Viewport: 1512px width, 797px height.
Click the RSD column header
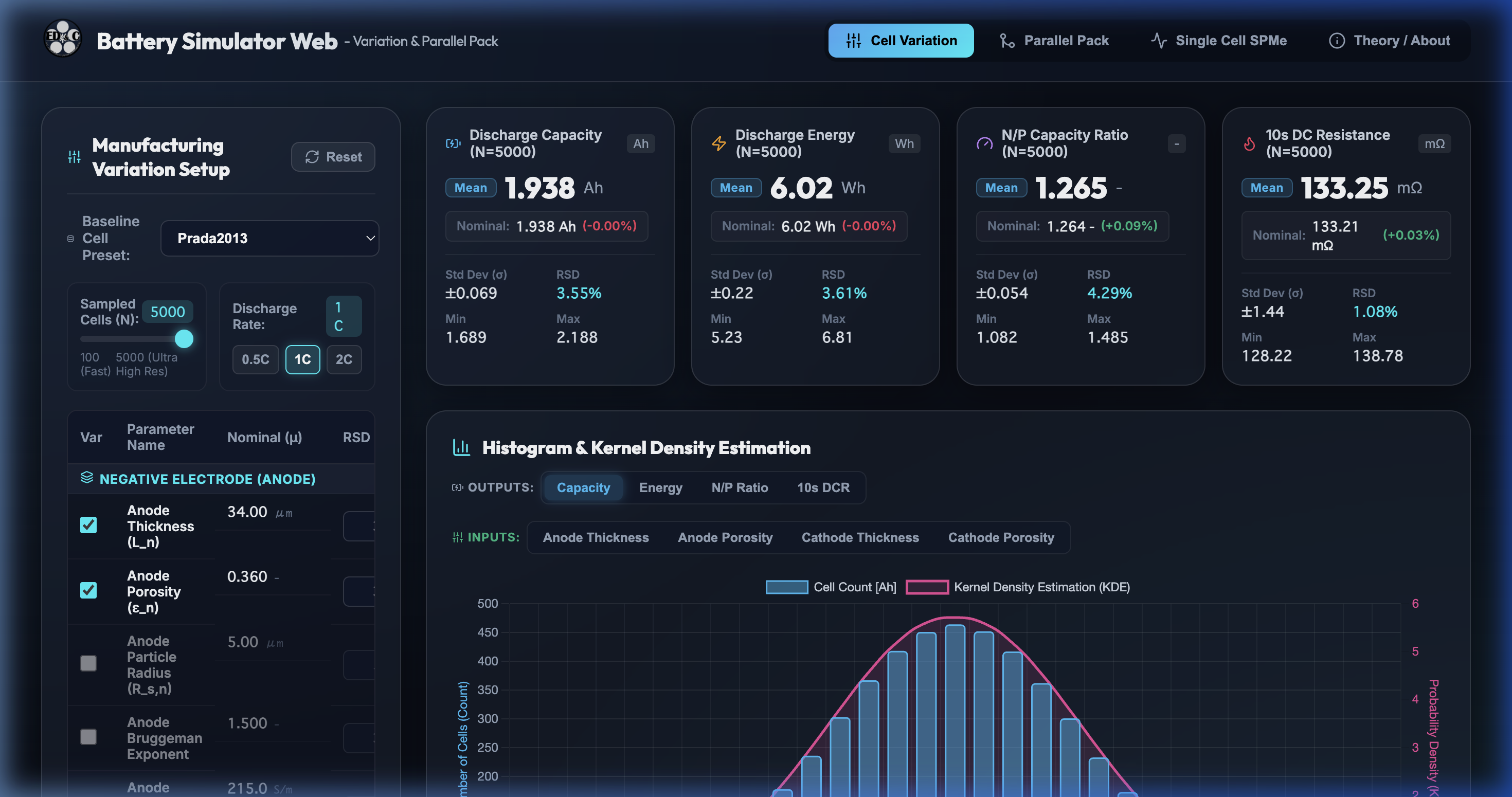click(356, 437)
